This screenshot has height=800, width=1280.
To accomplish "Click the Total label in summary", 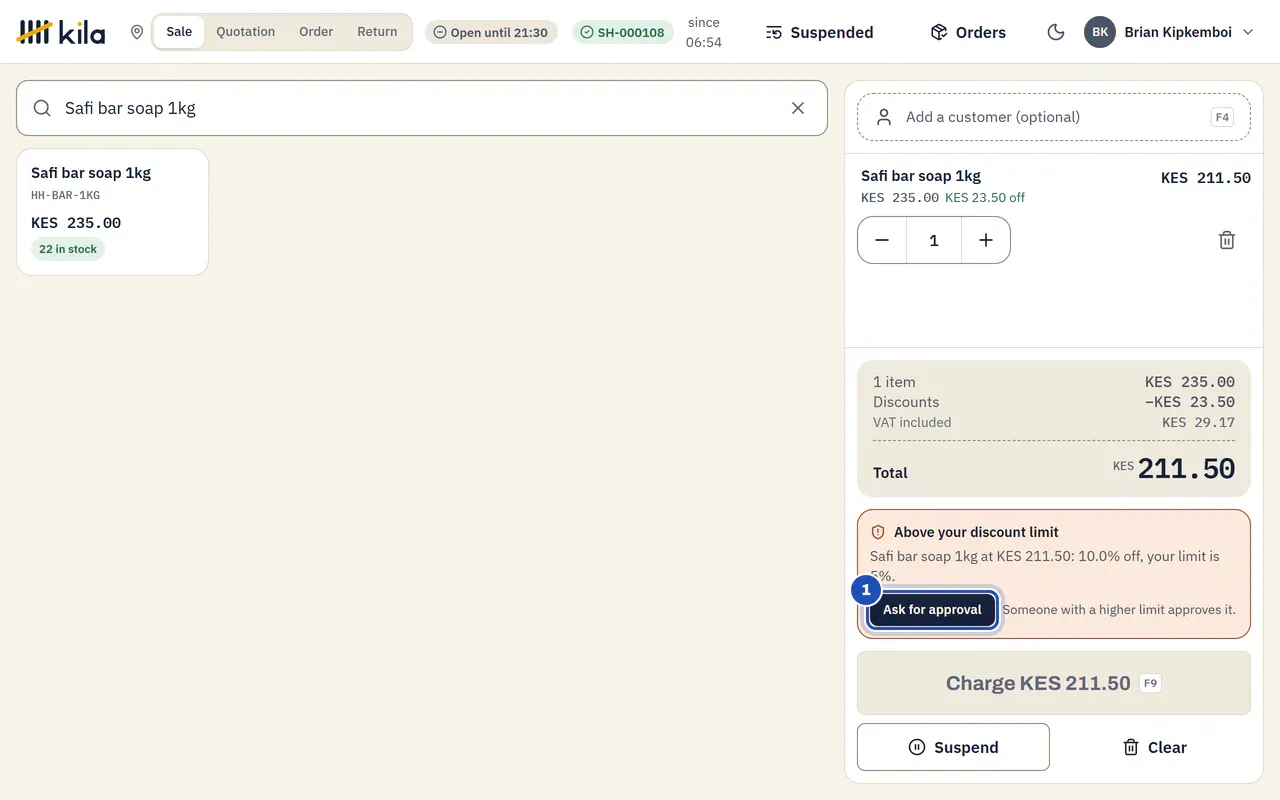I will point(890,473).
